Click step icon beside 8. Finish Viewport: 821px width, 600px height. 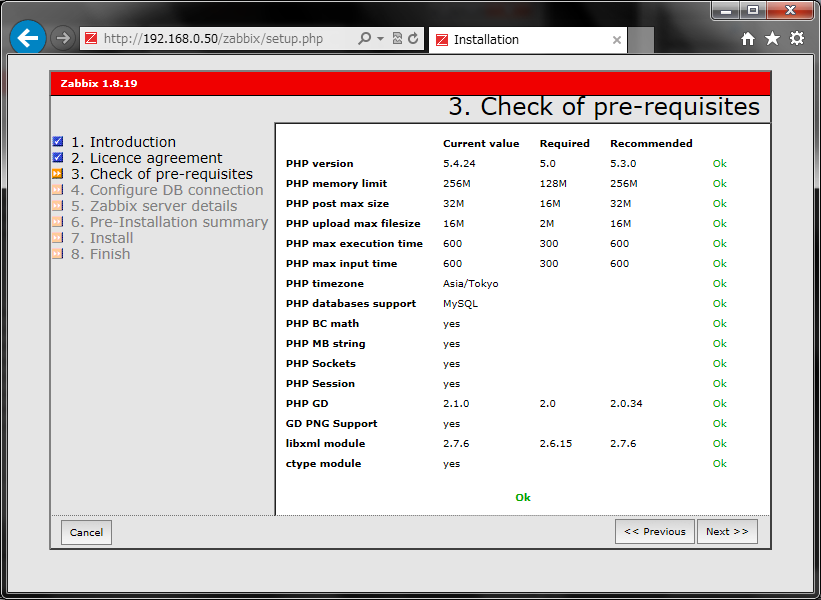58,254
